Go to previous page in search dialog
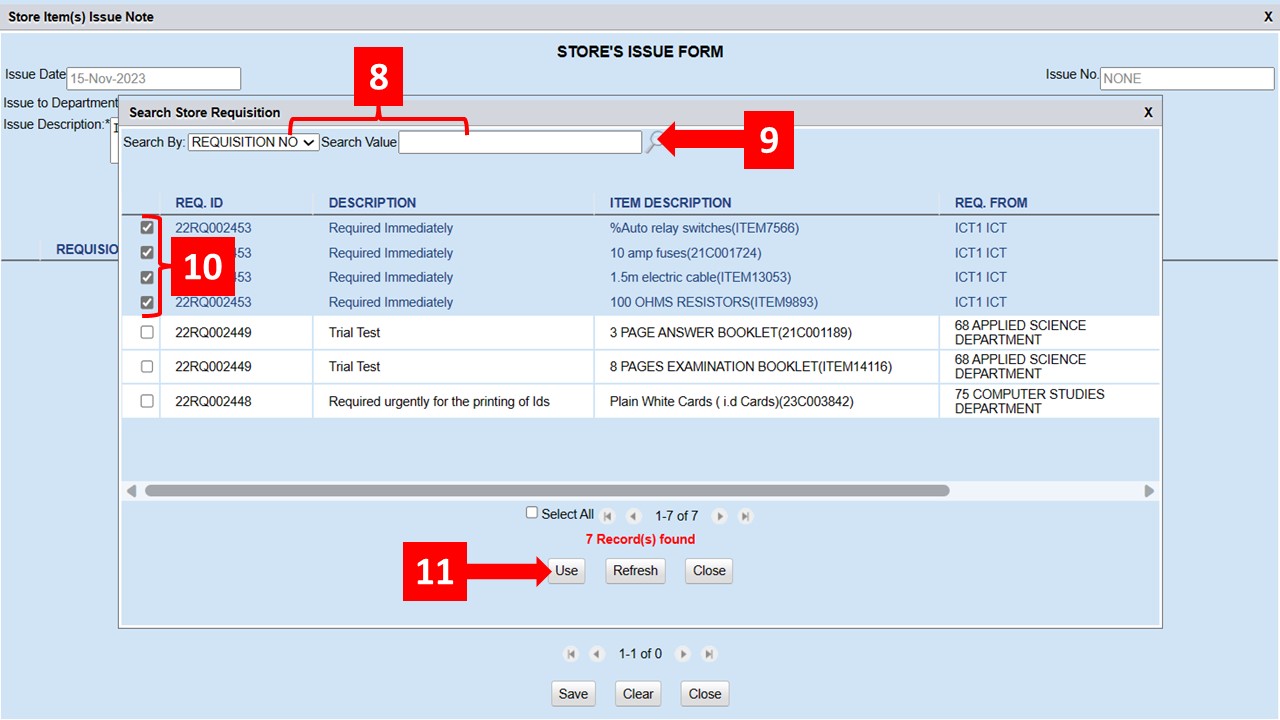This screenshot has width=1280, height=720. 633,516
